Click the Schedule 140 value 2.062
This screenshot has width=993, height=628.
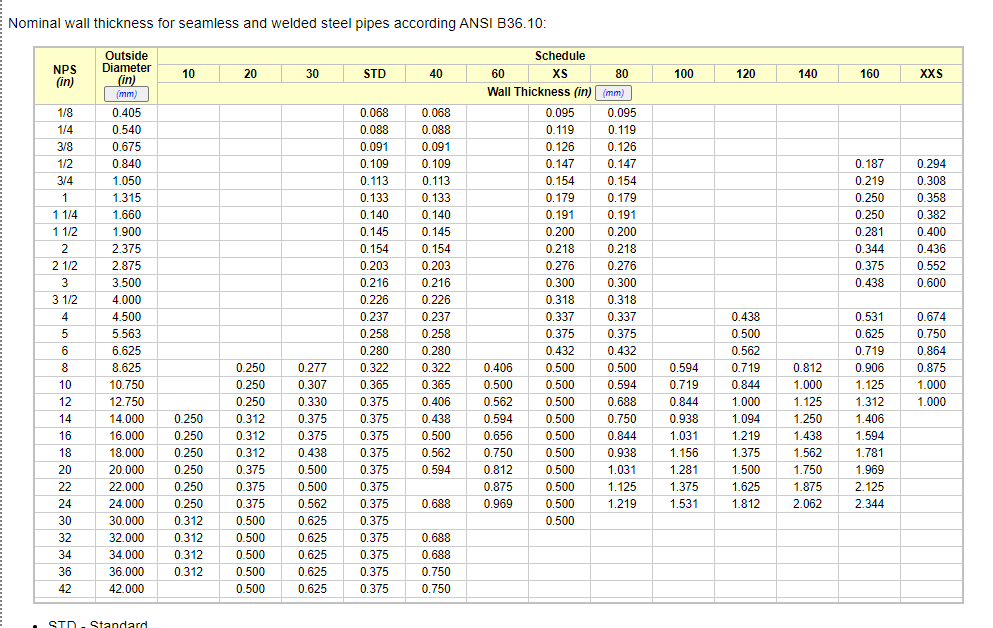[807, 504]
